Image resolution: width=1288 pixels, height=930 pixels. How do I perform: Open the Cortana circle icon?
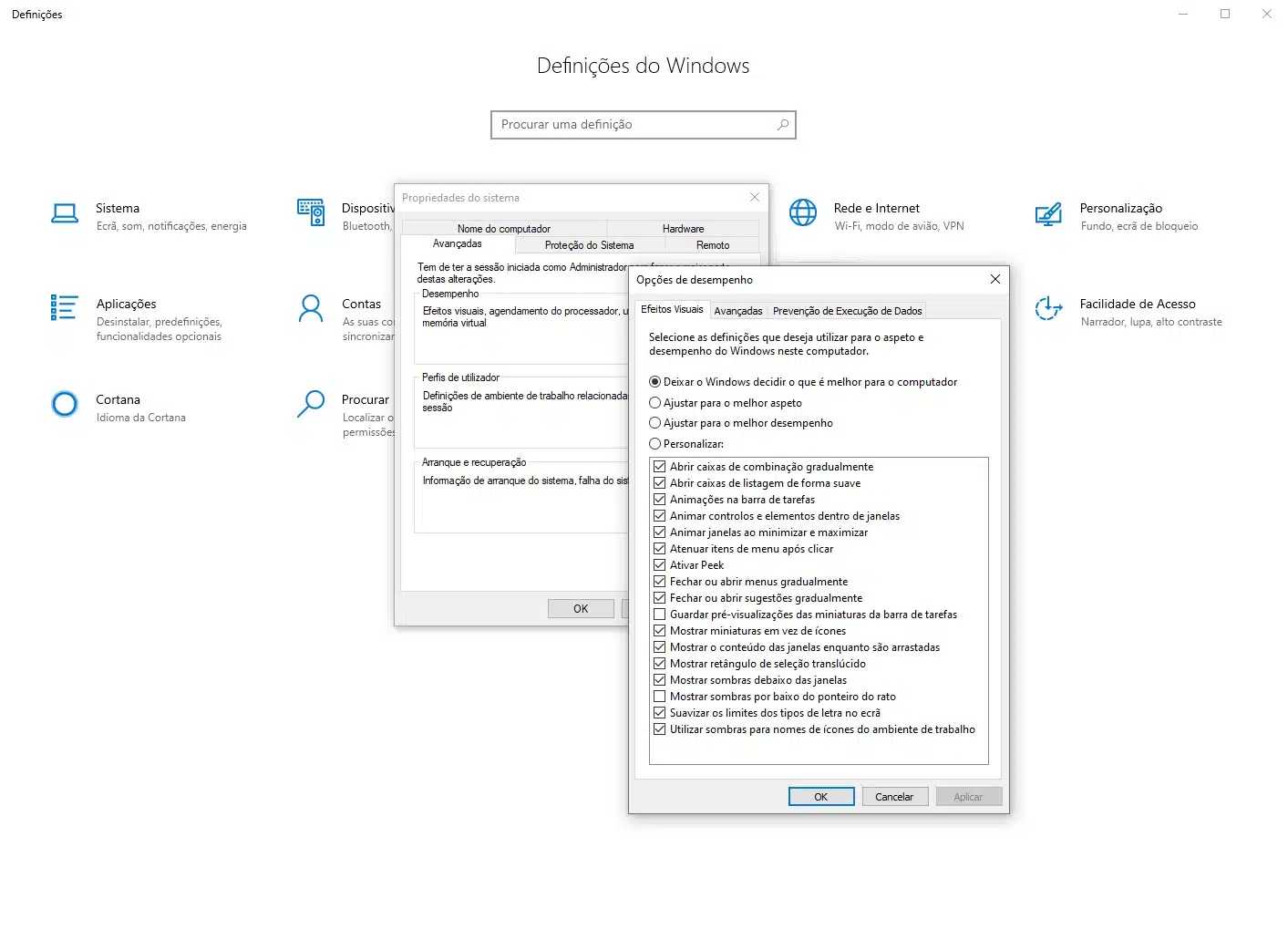click(65, 403)
